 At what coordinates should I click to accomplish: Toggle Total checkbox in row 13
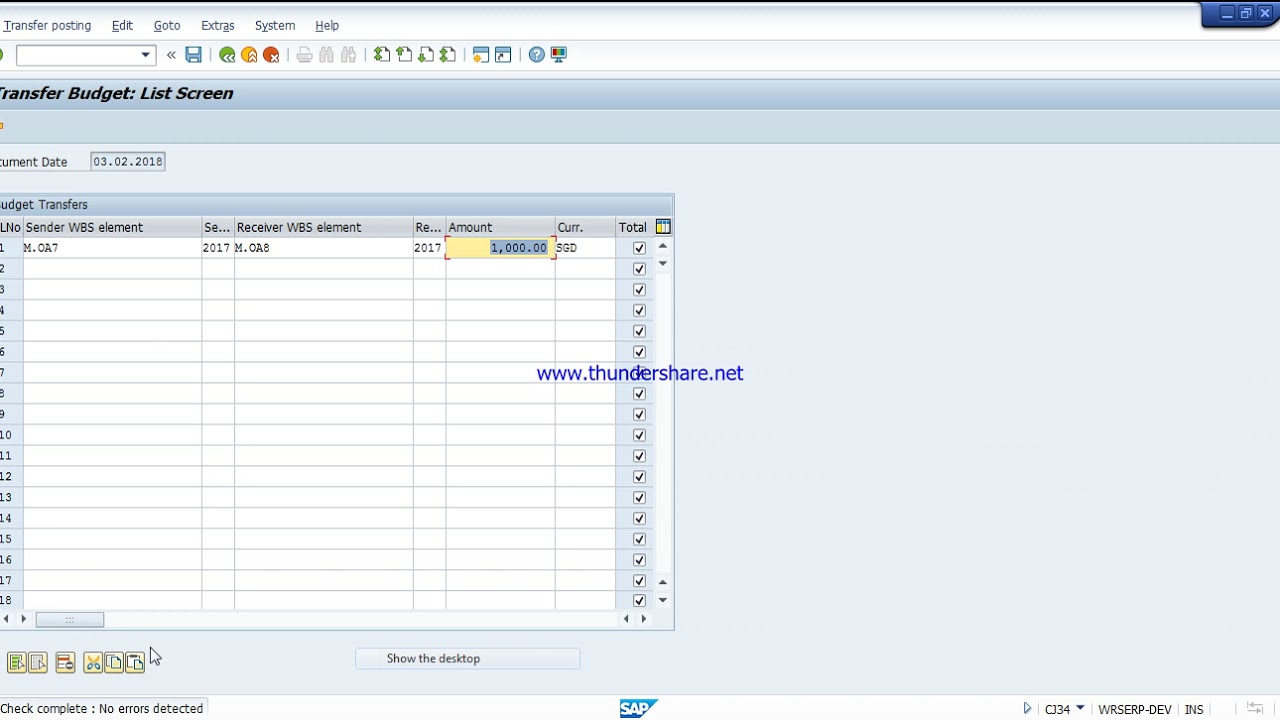(639, 498)
